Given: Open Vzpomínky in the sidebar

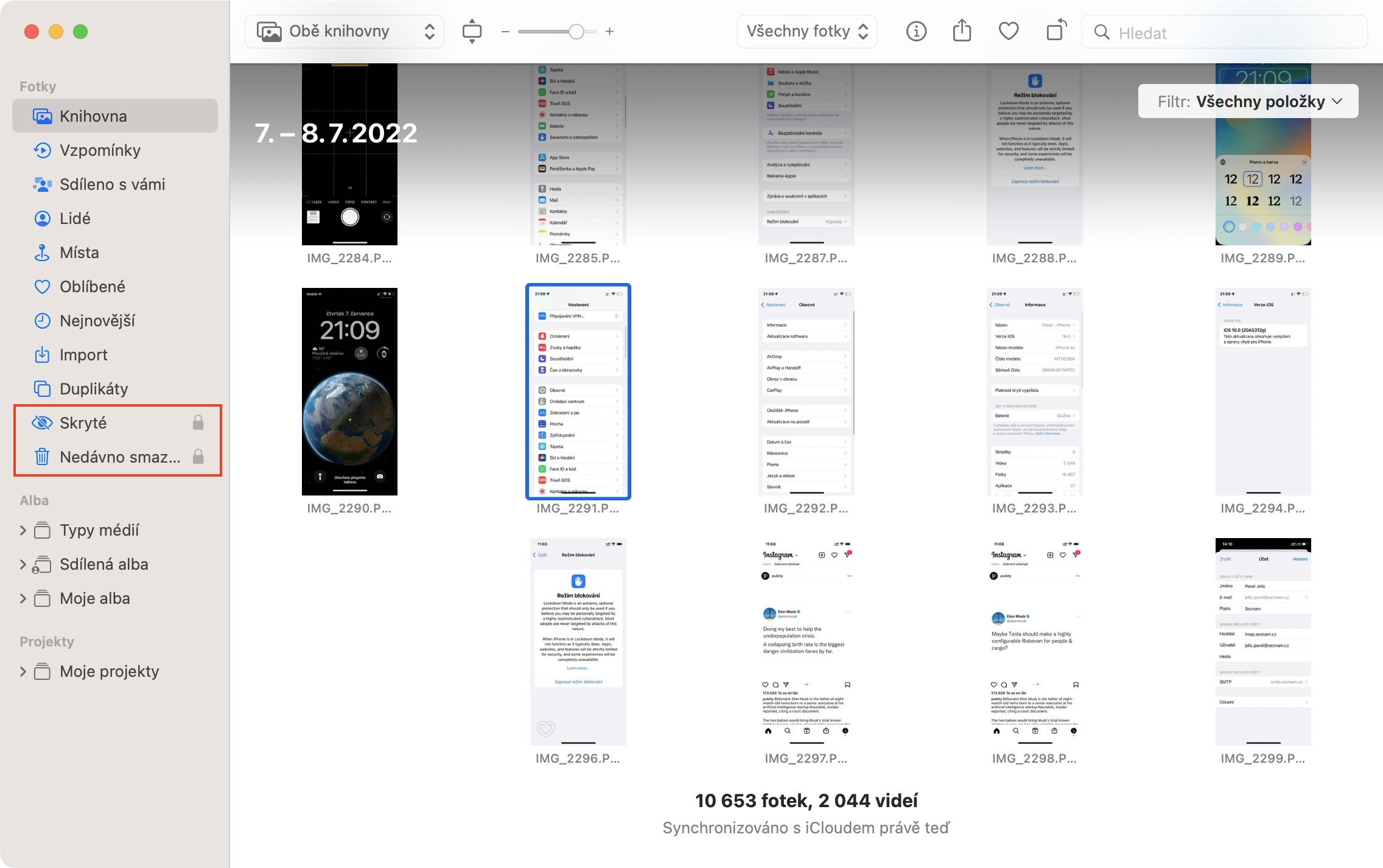Looking at the screenshot, I should (x=100, y=150).
